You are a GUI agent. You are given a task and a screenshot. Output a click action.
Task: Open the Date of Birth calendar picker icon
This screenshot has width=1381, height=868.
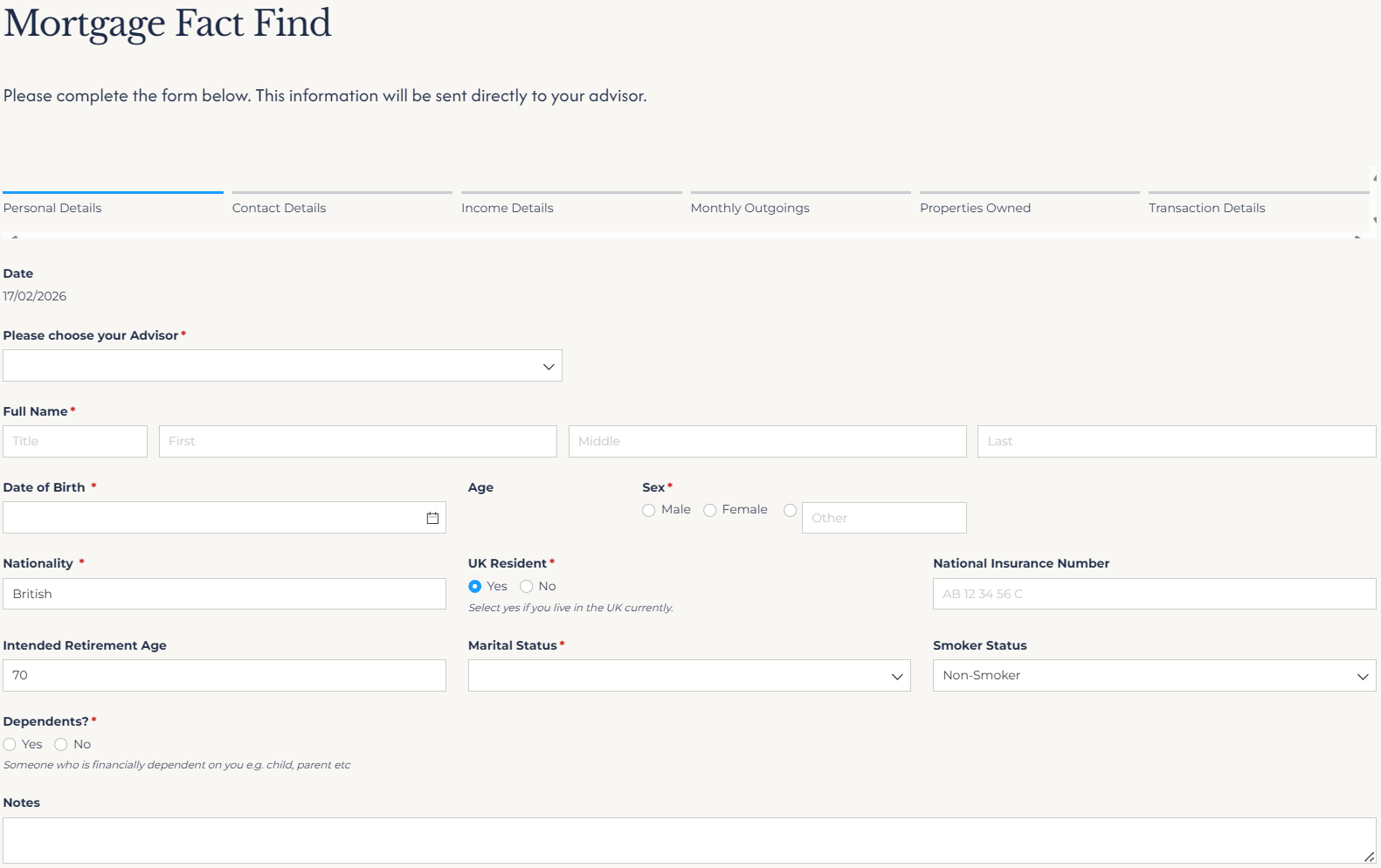point(432,518)
